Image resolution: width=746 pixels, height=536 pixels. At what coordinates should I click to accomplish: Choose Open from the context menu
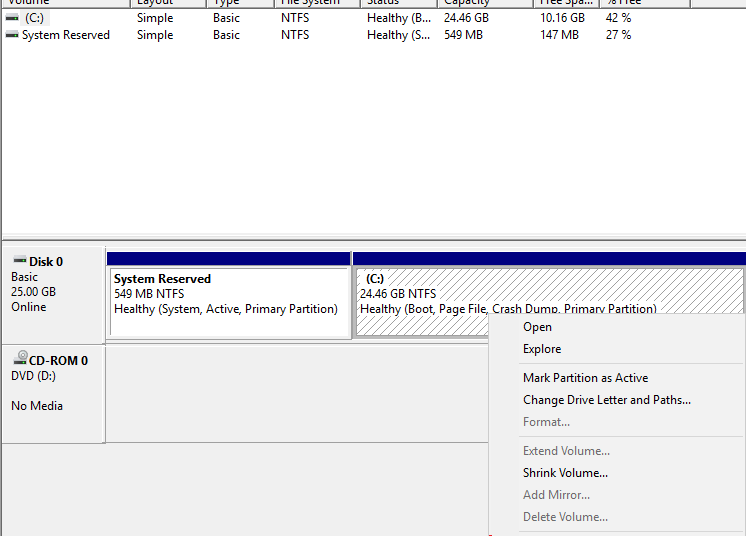pos(537,327)
